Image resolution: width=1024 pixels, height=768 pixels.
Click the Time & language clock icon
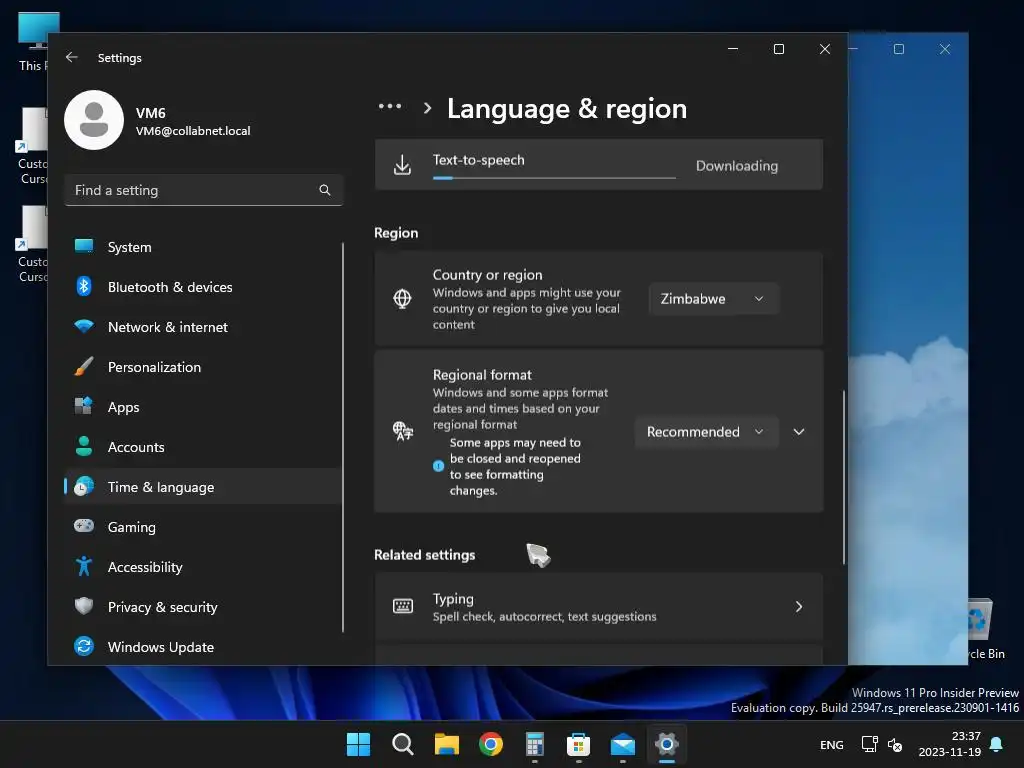(84, 487)
